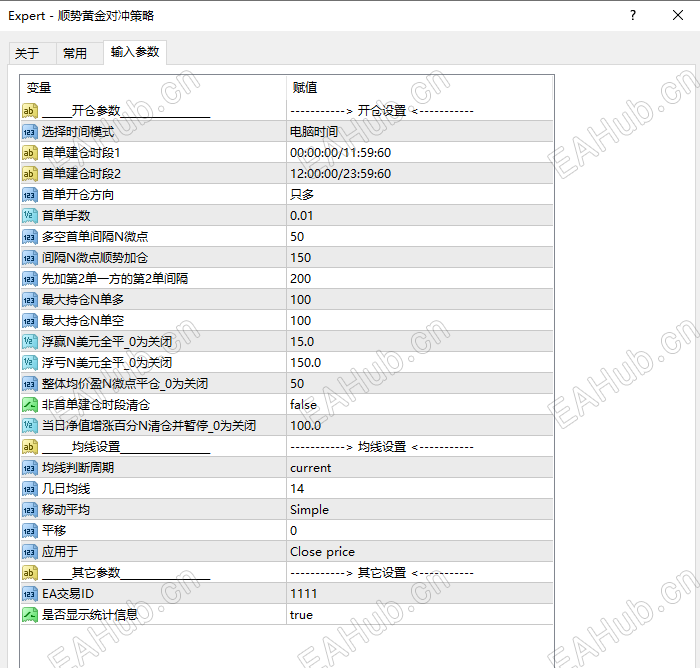
Task: Click the string icon beside 首单建仓时段1
Action: pos(29,153)
